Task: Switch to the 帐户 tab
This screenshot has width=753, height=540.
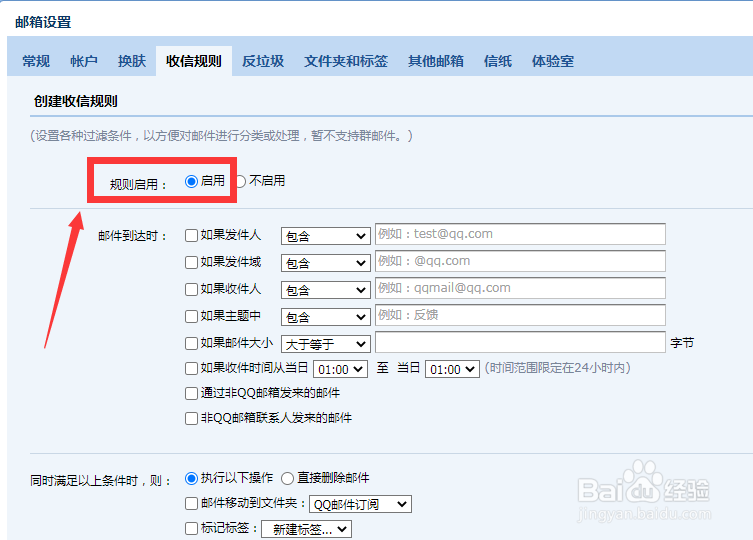Action: tap(84, 61)
